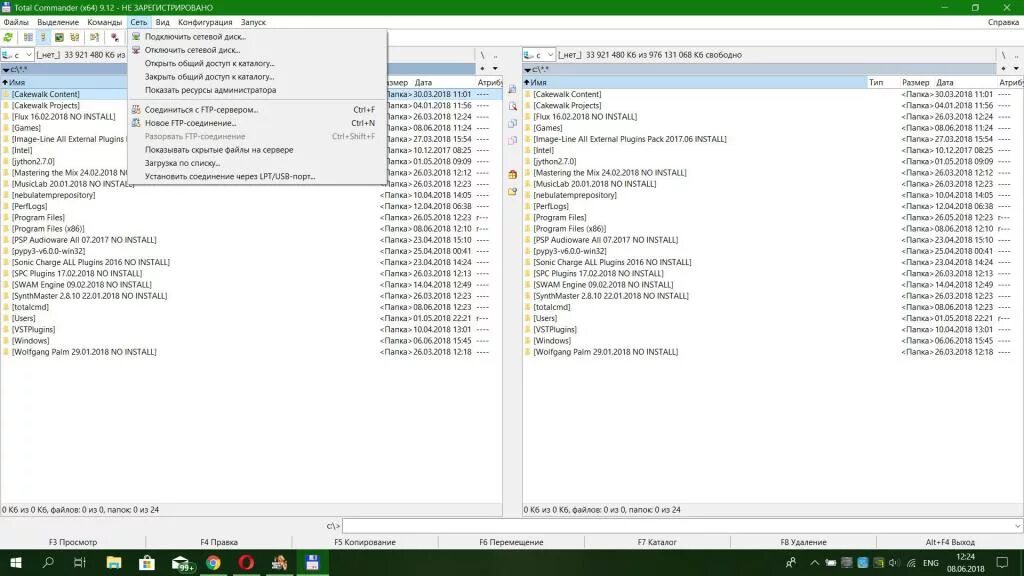Open right panel directory history arrow
This screenshot has width=1024, height=576.
[x=1016, y=69]
